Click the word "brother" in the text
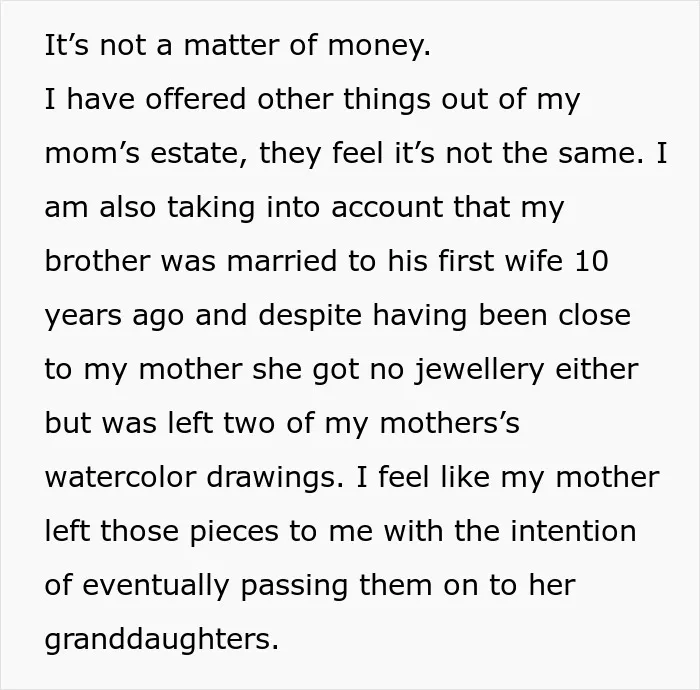The image size is (700, 690). click(x=97, y=261)
